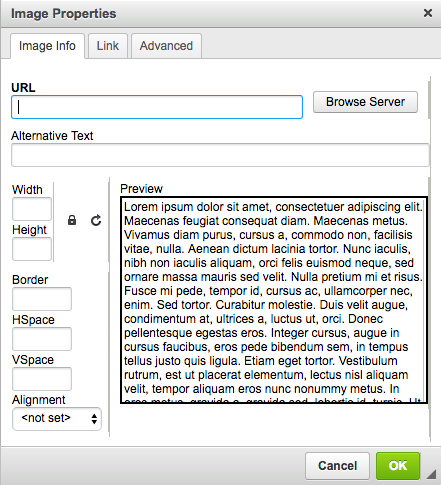Close the Image Properties dialog with X

(x=428, y=13)
